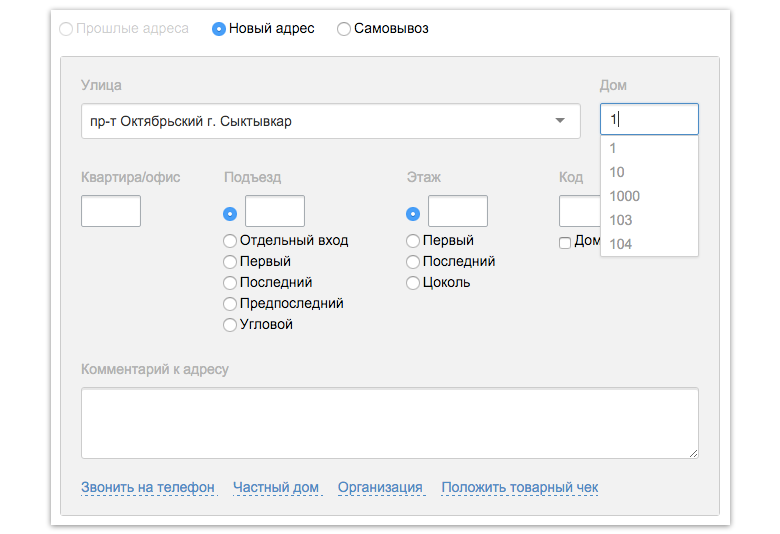Click the Звонить на телефон link
The width and height of the screenshot is (780, 534).
148,487
